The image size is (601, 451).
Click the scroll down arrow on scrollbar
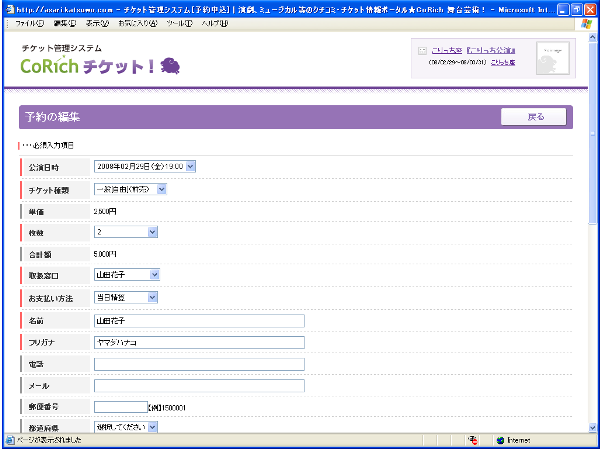point(594,425)
